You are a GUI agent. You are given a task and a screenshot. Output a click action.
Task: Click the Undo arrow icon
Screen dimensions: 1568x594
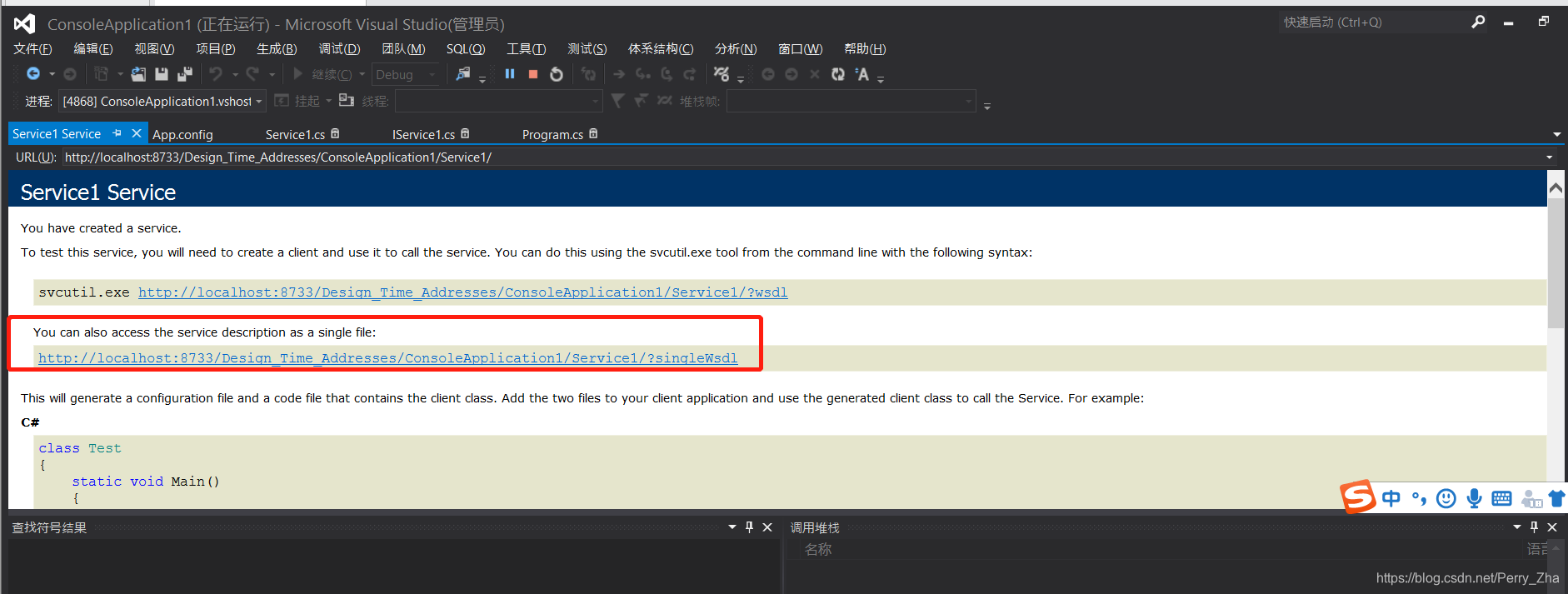click(216, 74)
